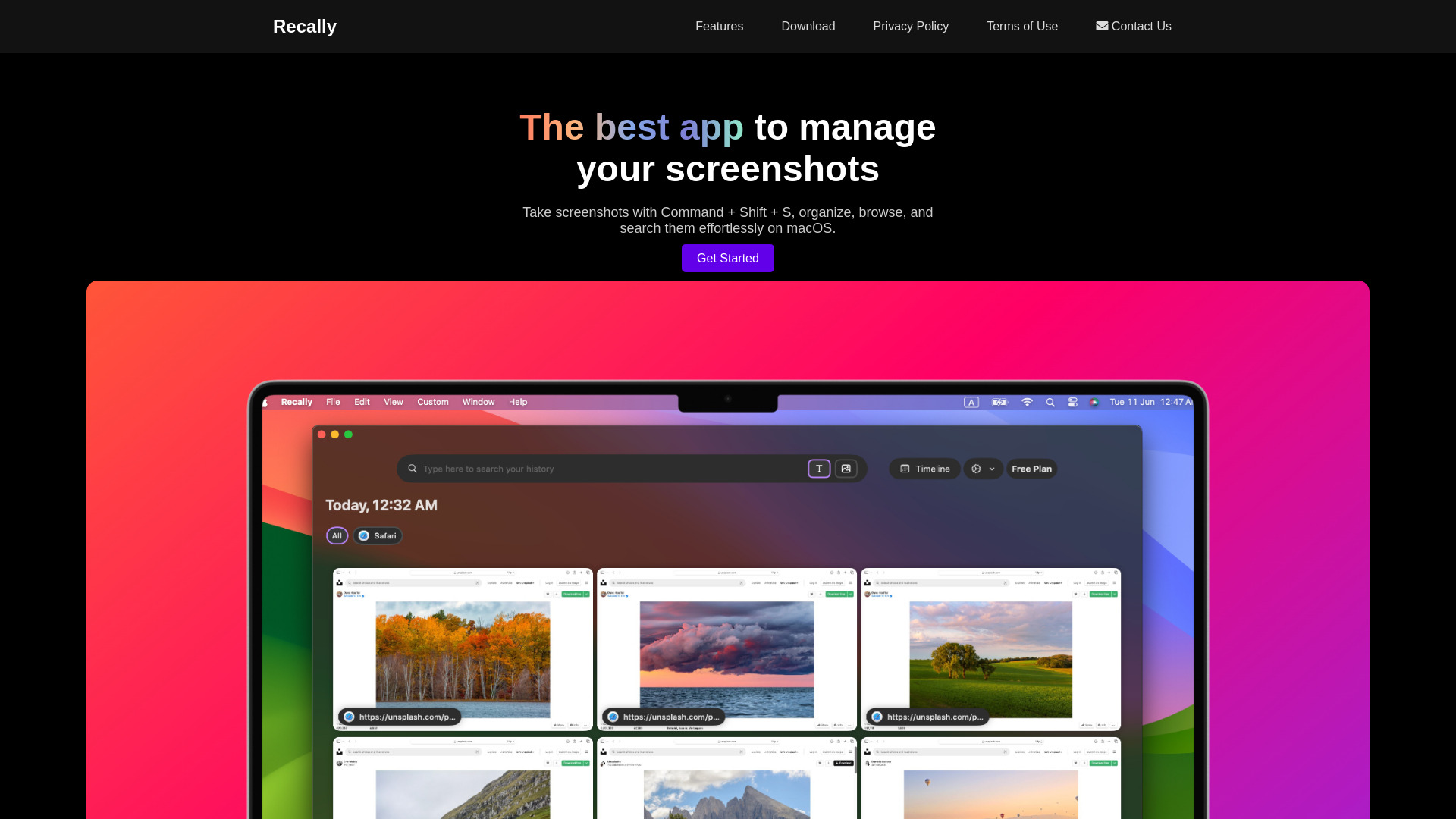Click the Contact Us link
The height and width of the screenshot is (819, 1456).
tap(1133, 26)
